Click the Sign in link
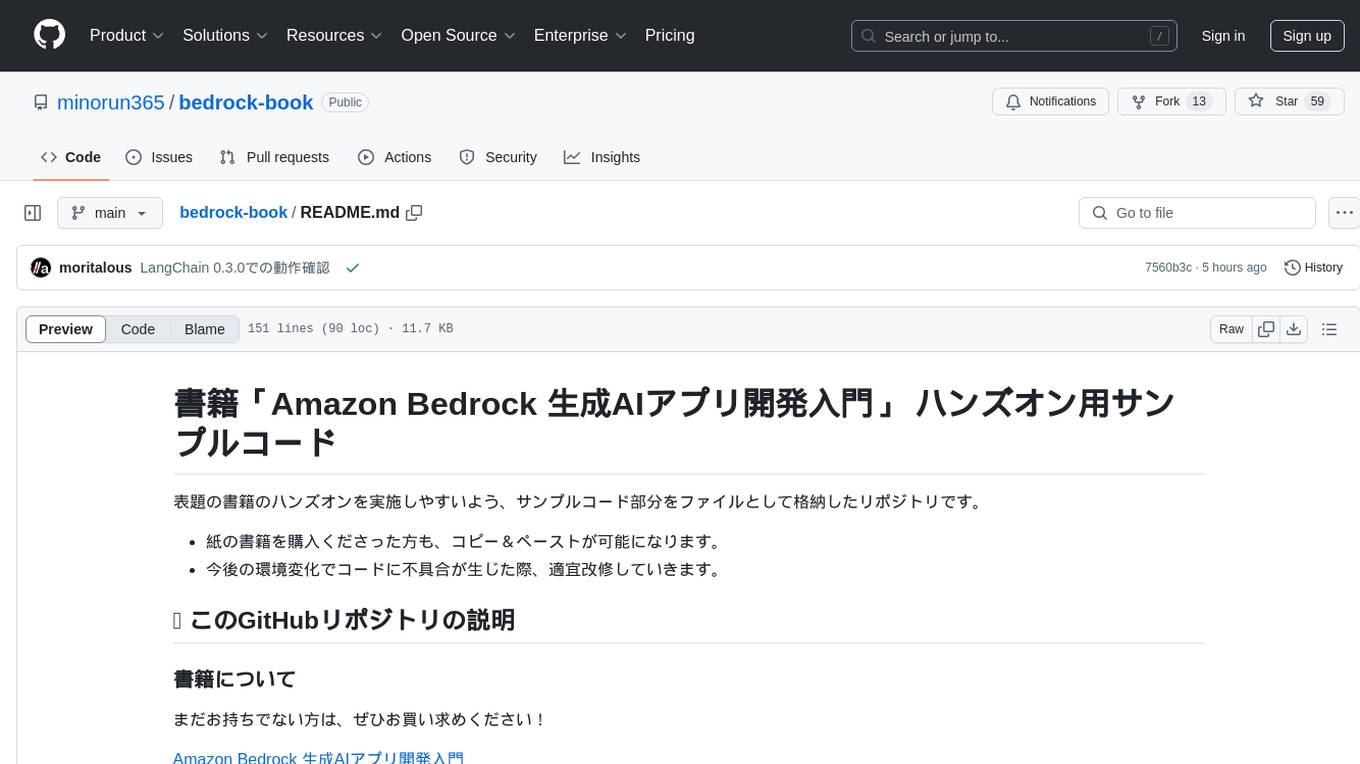Screen dimensions: 1360x764 (x=1223, y=36)
